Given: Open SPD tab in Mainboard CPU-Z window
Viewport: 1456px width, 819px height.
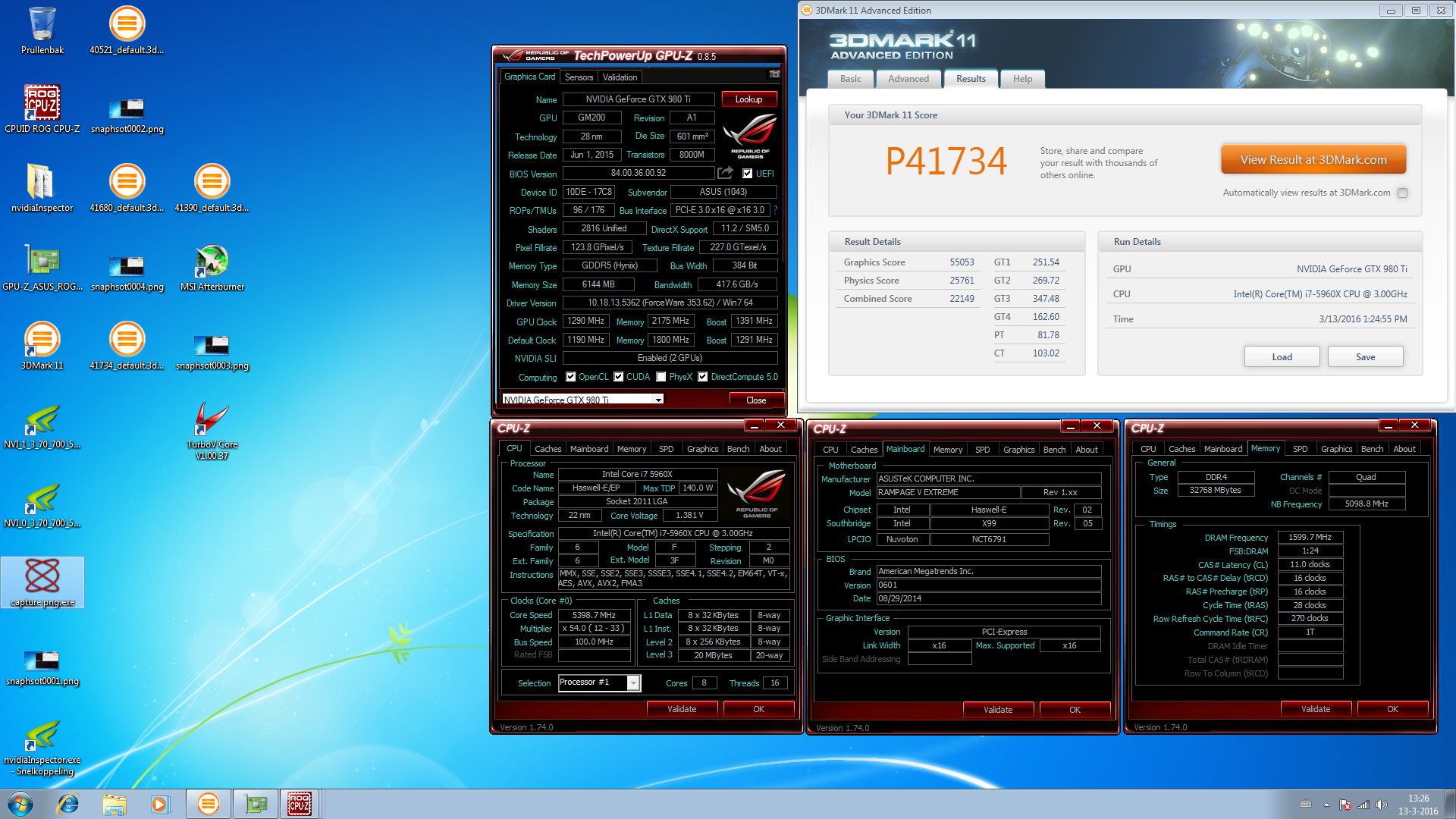Looking at the screenshot, I should [982, 450].
